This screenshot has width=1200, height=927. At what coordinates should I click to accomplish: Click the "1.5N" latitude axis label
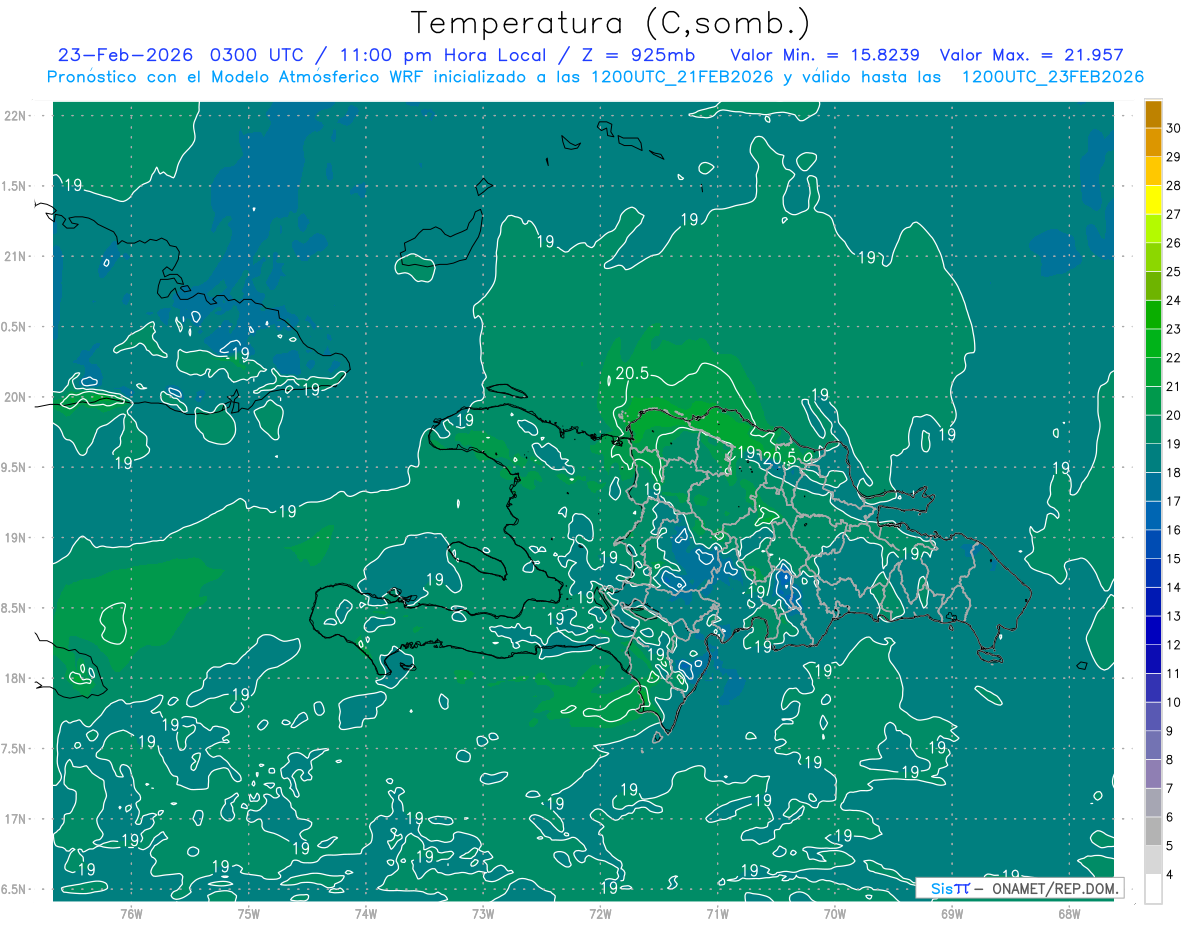(15, 186)
